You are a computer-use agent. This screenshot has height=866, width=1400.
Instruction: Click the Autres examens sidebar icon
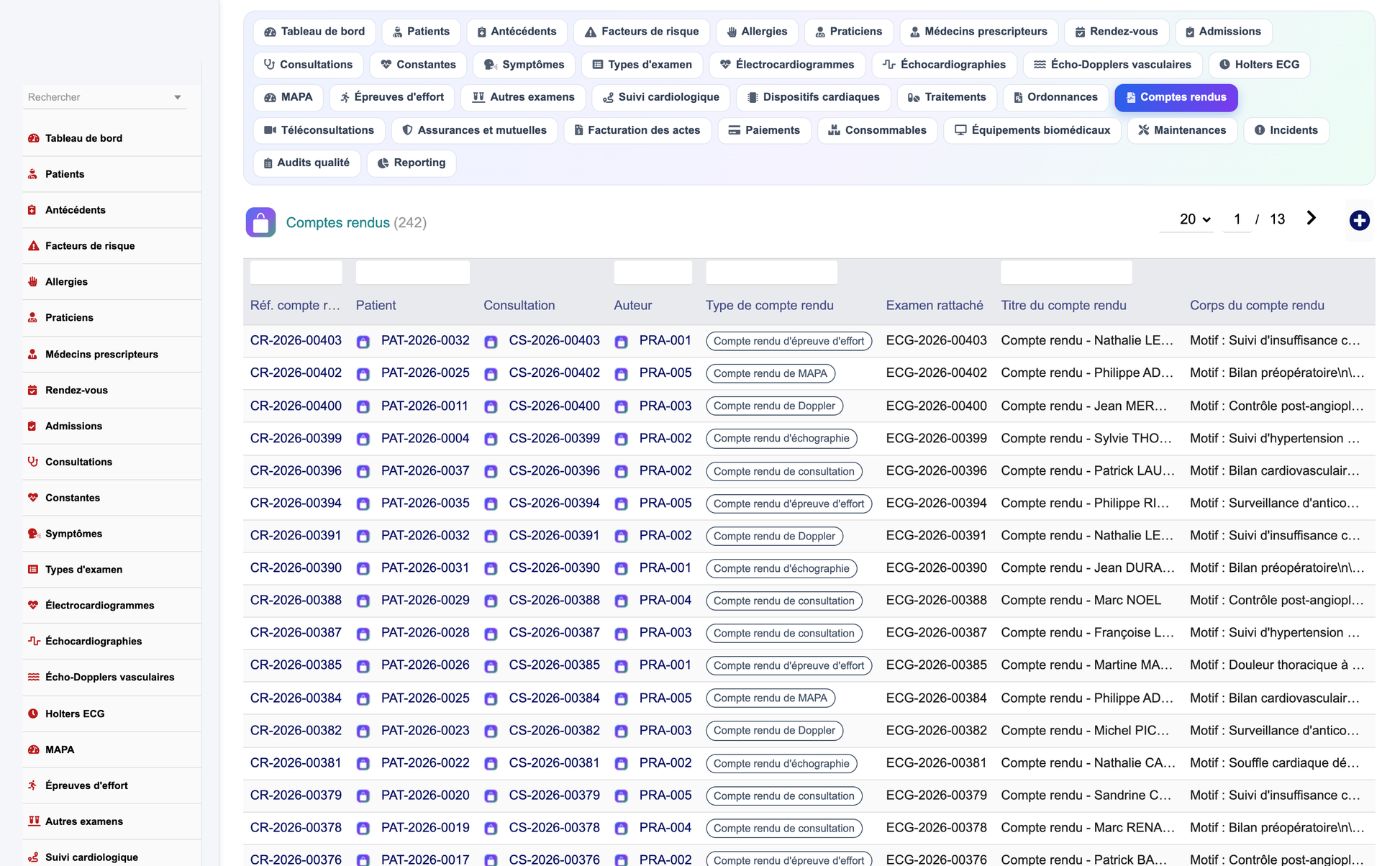point(33,821)
